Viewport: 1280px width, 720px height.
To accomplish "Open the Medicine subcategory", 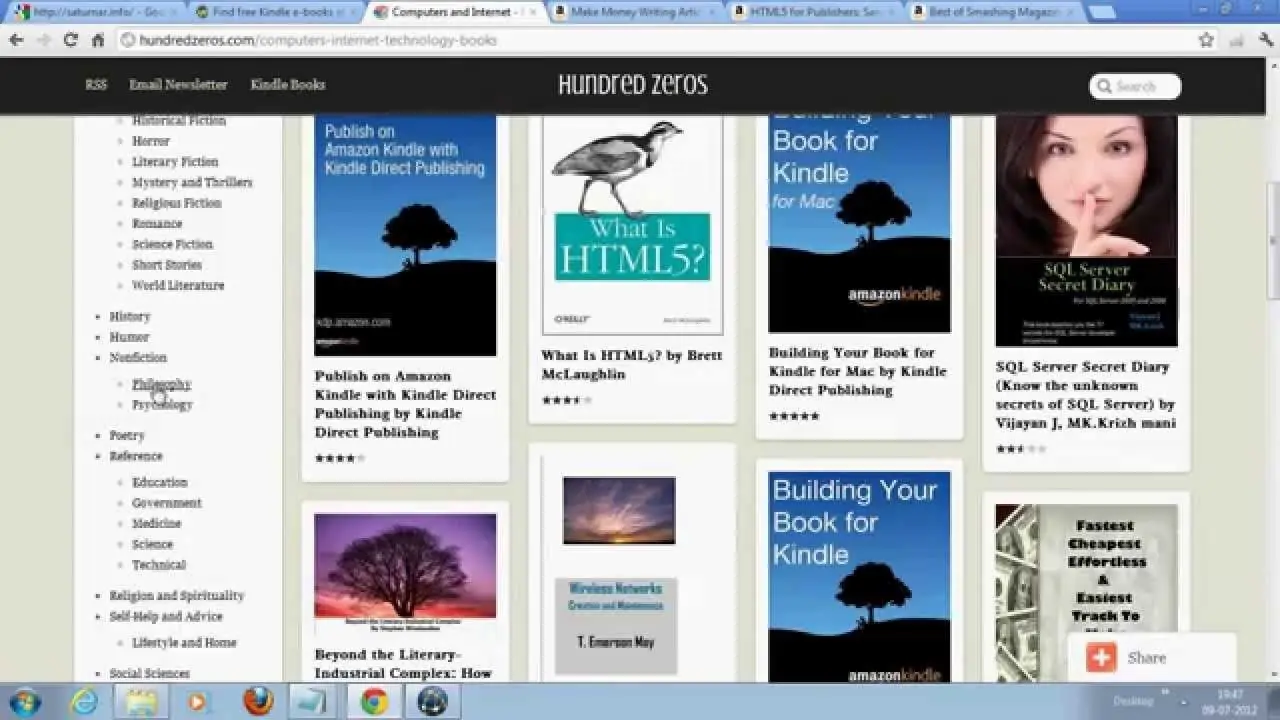I will 157,523.
